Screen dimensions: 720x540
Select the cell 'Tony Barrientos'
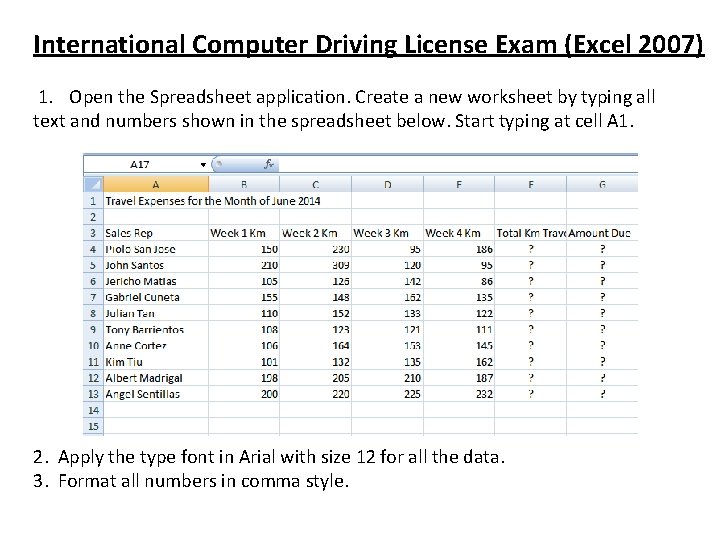(x=156, y=330)
